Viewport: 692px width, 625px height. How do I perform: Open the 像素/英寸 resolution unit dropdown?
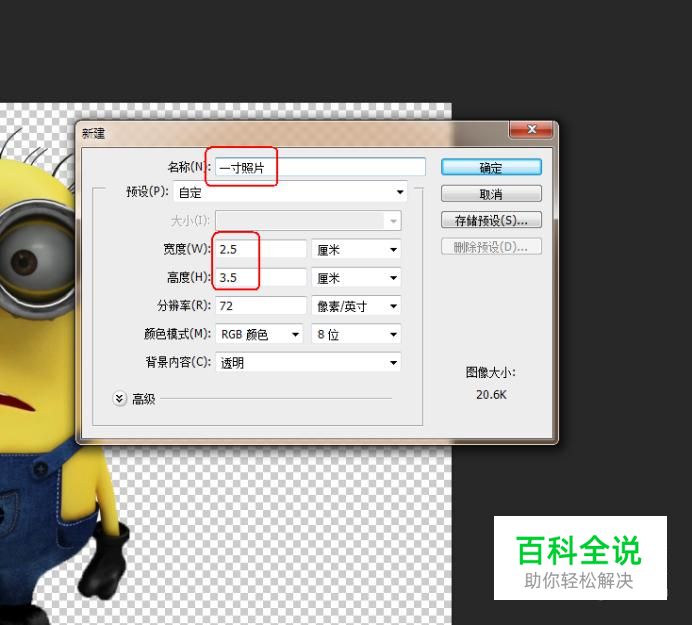click(x=356, y=306)
